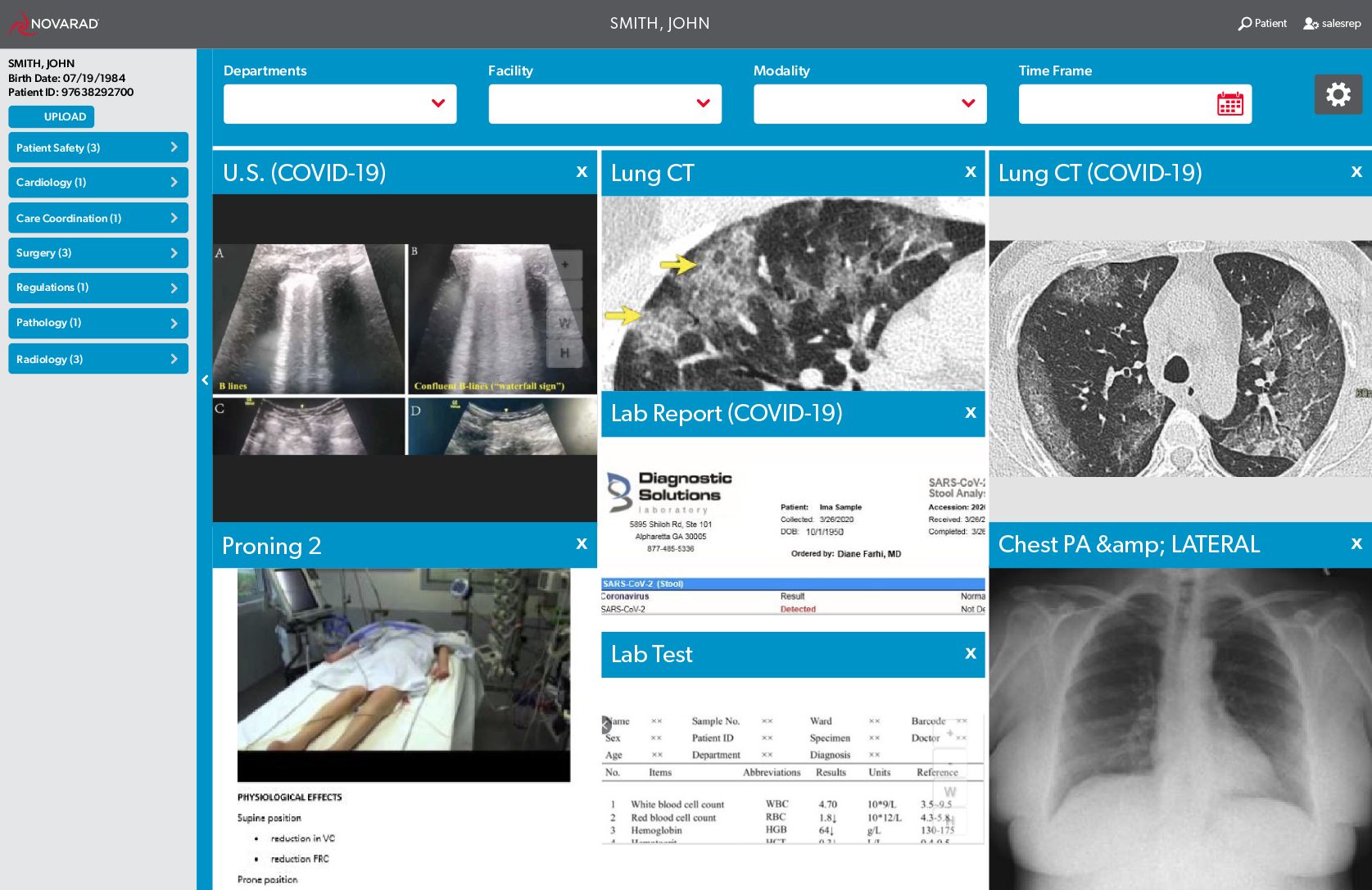Screen dimensions: 1372x890
Task: Close the Proning 2 panel
Action: 582,544
